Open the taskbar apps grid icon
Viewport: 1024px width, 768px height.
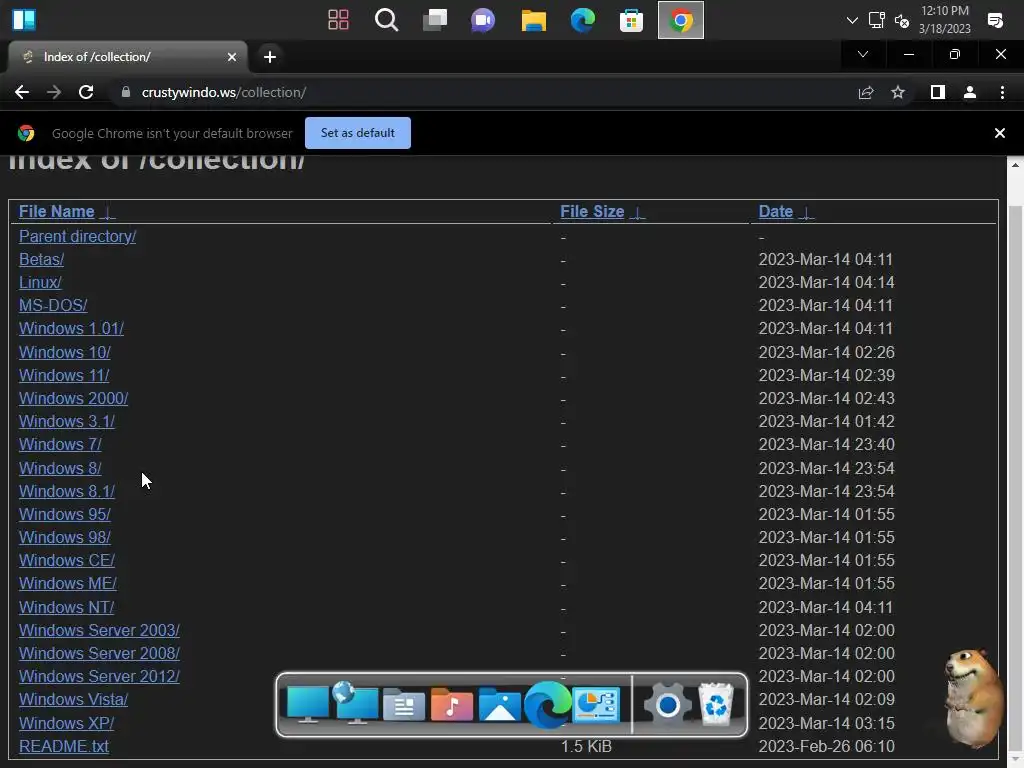click(x=338, y=20)
